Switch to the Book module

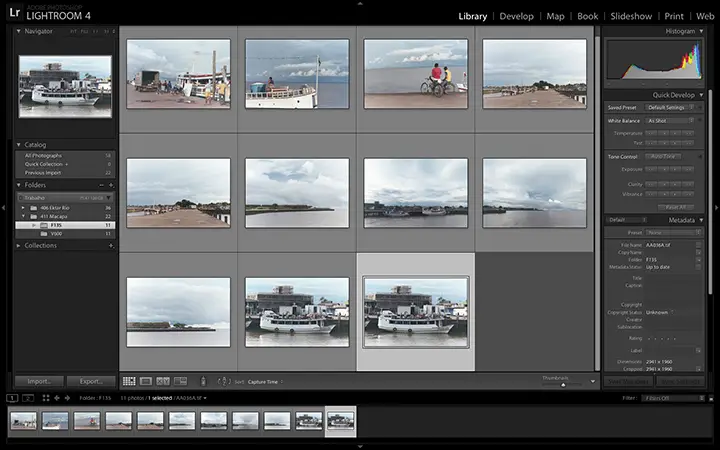(588, 16)
